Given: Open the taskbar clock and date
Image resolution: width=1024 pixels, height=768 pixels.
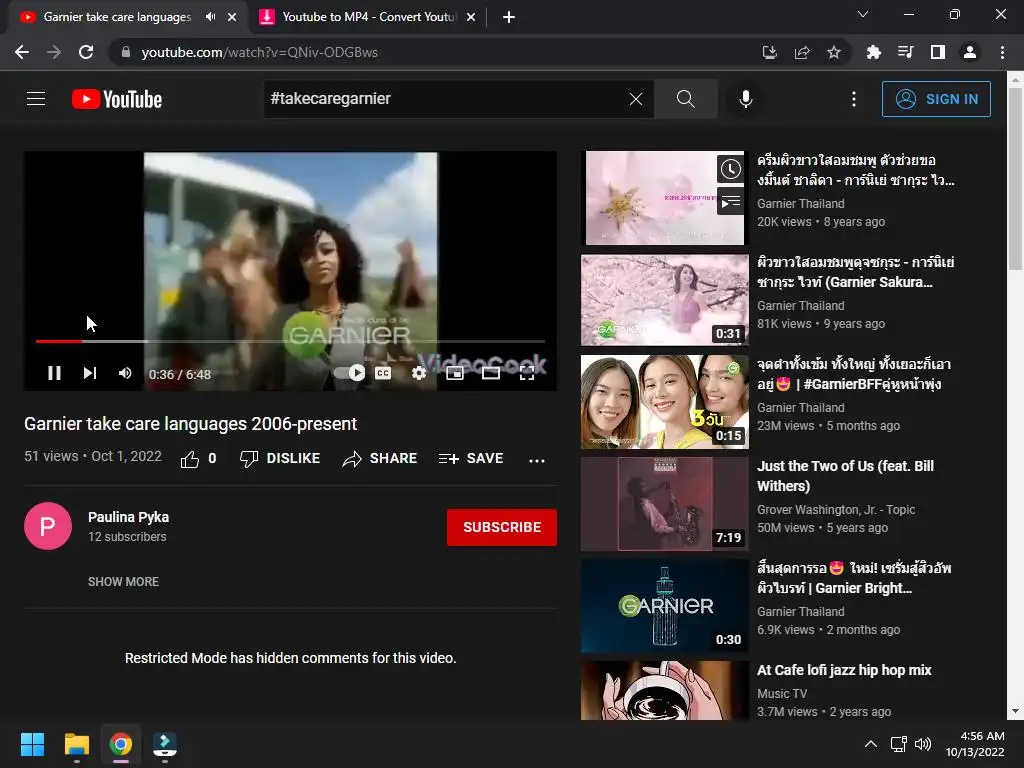Looking at the screenshot, I should point(974,744).
